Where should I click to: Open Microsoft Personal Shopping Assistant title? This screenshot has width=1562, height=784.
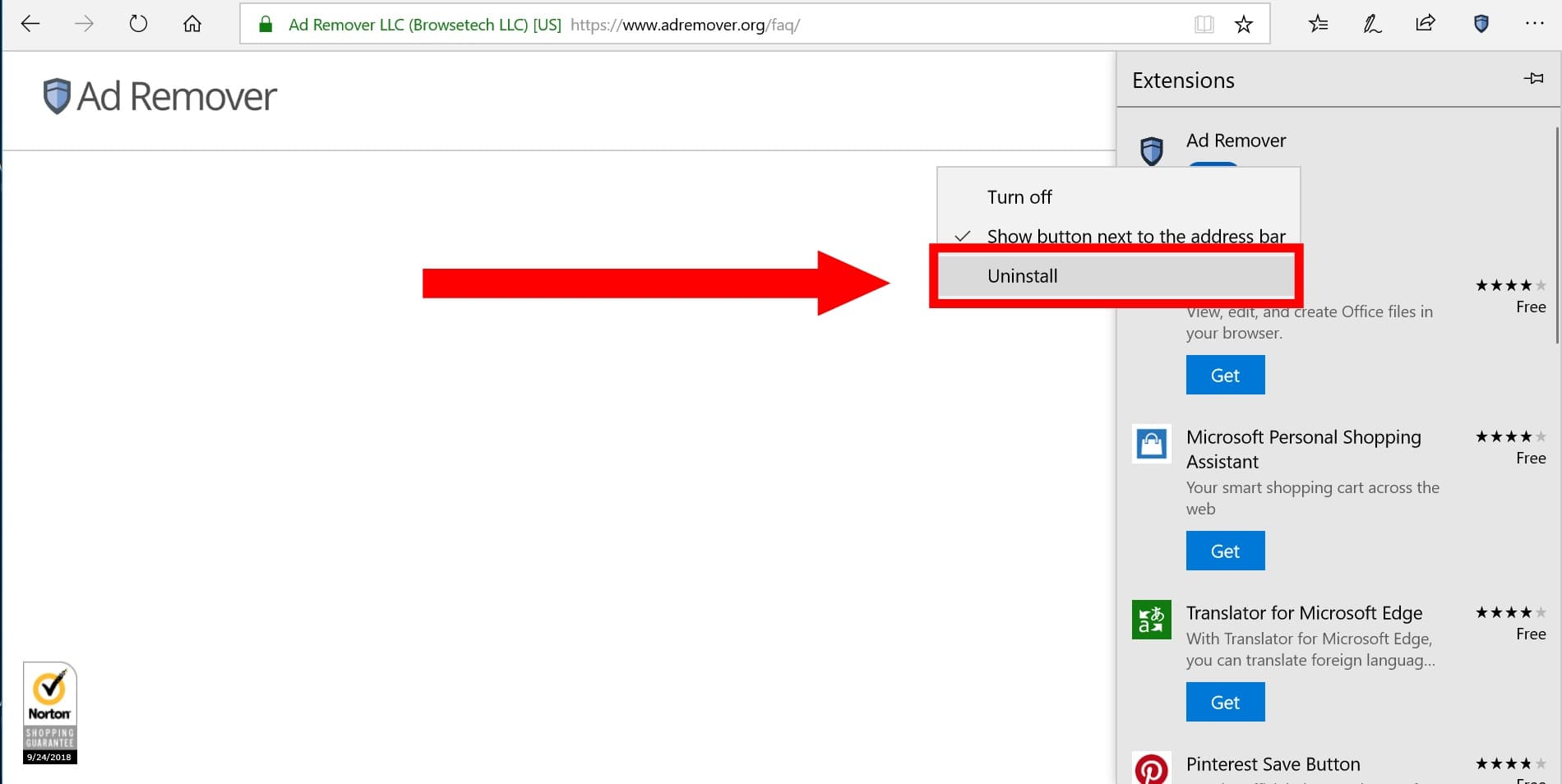point(1303,450)
